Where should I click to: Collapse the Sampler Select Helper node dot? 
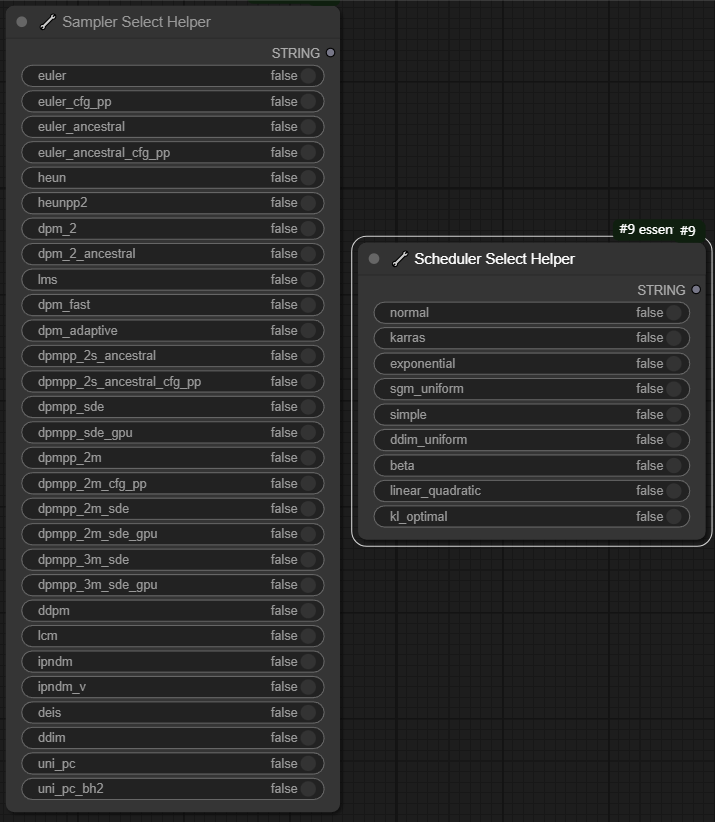[x=22, y=22]
